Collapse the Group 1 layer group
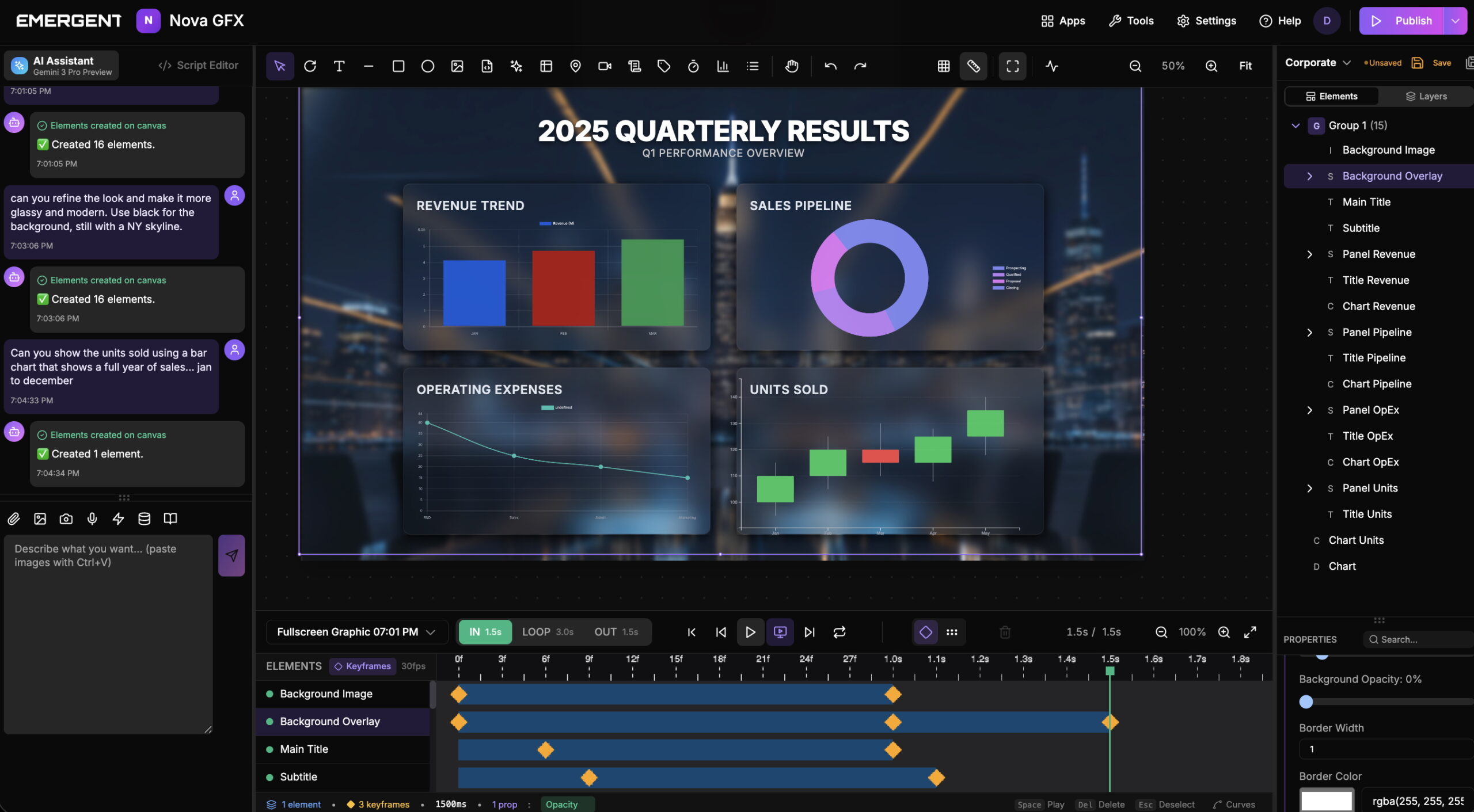The height and width of the screenshot is (812, 1474). (x=1296, y=125)
